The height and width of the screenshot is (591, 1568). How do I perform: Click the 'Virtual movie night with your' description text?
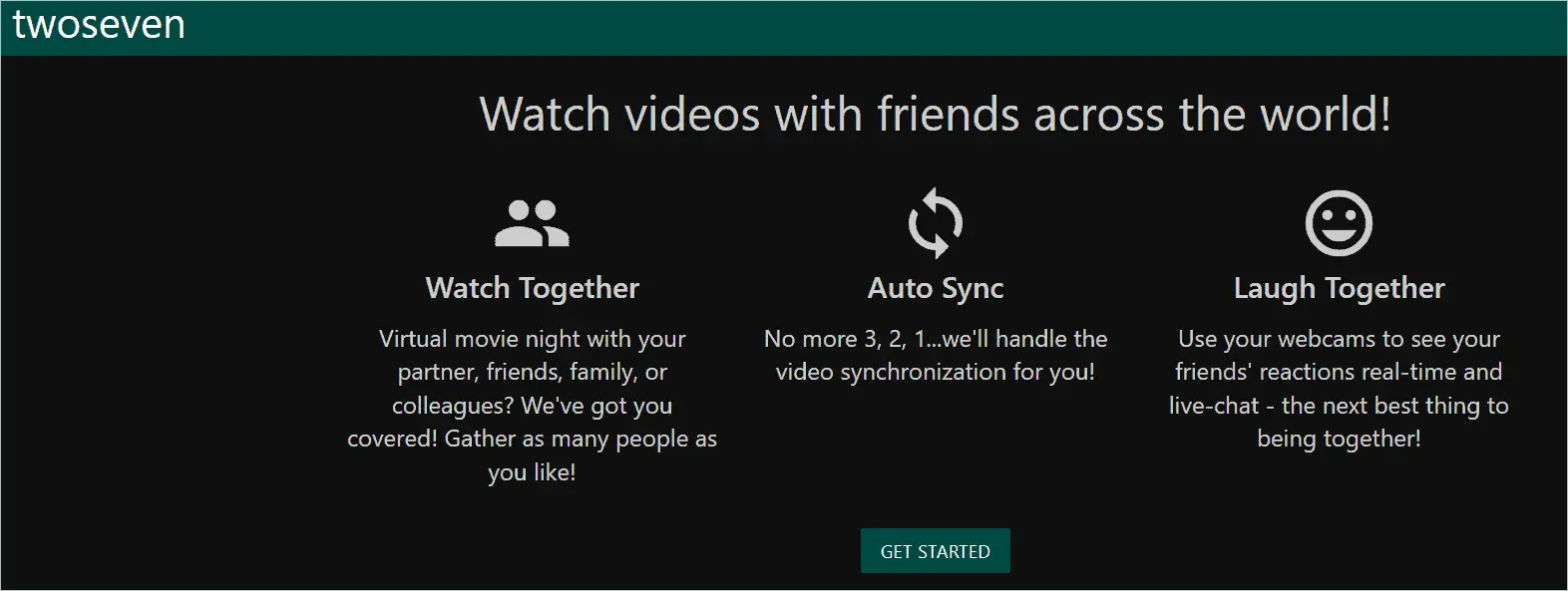532,339
